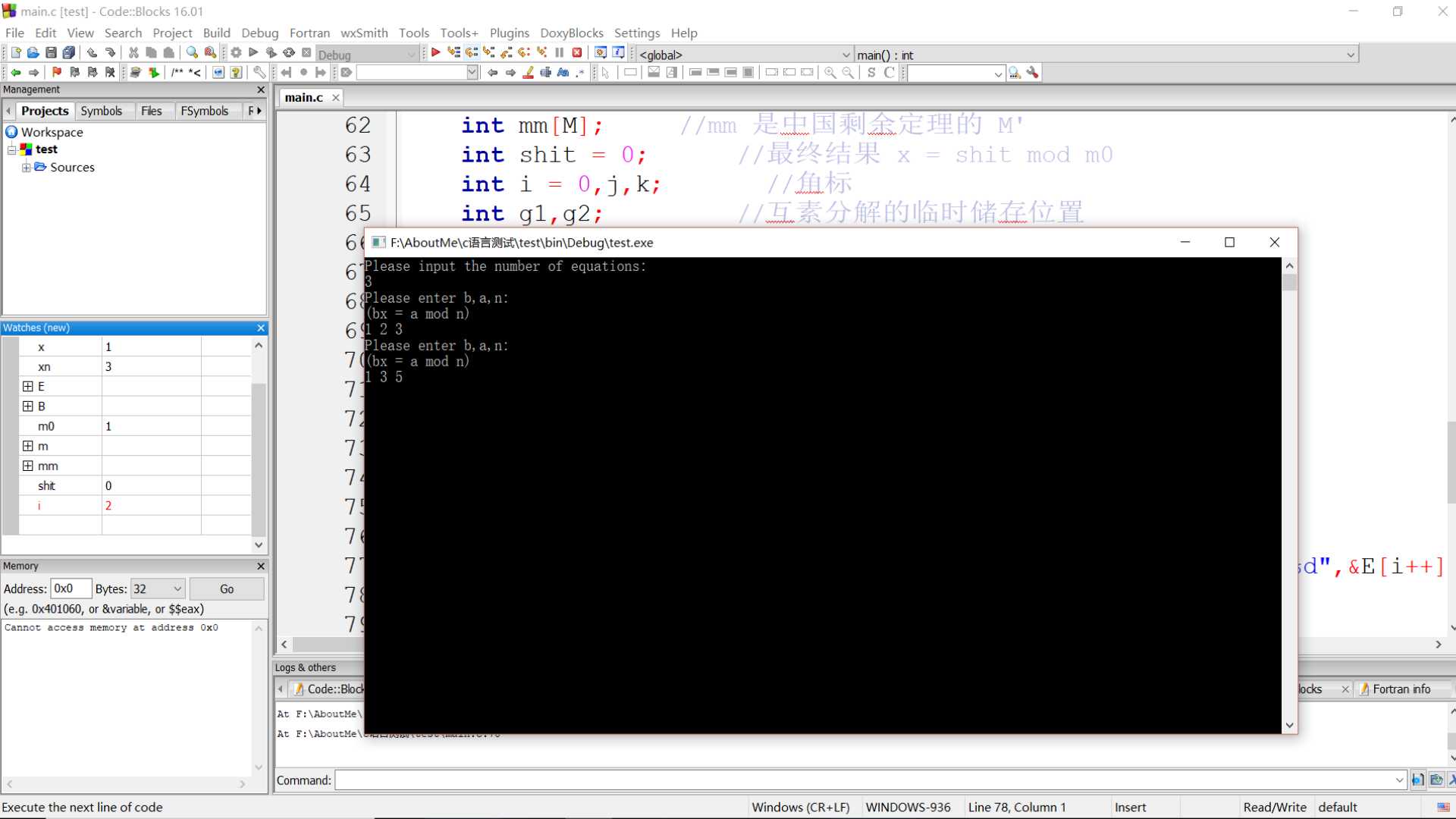Click the Replace icon
This screenshot has height=819, width=1456.
pos(210,52)
